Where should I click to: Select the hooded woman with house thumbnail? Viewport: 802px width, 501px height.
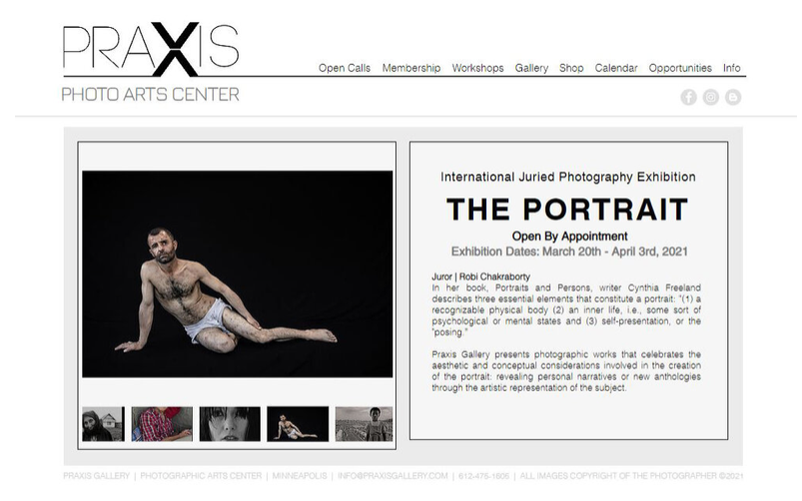(x=103, y=424)
